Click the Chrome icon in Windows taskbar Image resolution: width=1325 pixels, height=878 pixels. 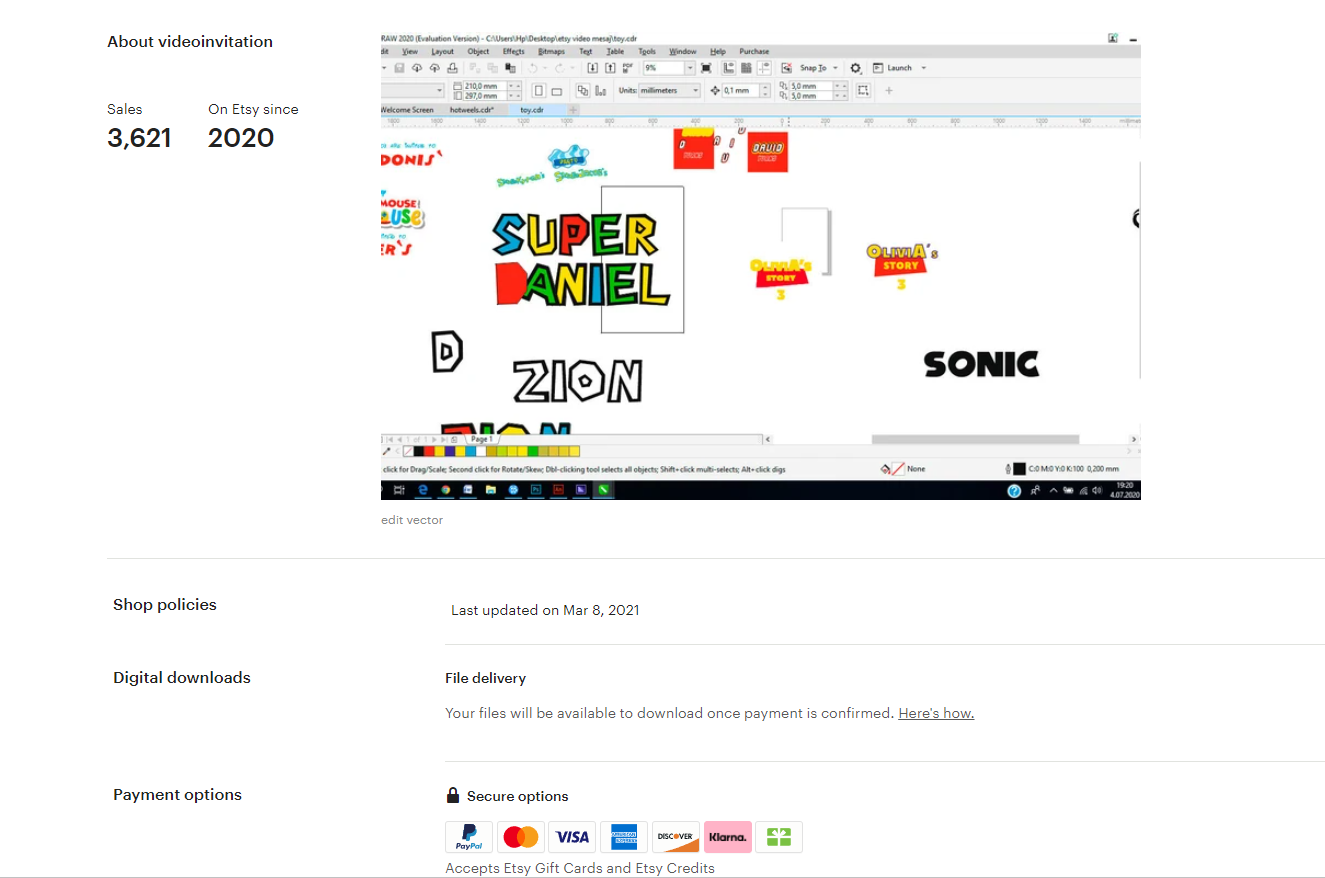[446, 490]
